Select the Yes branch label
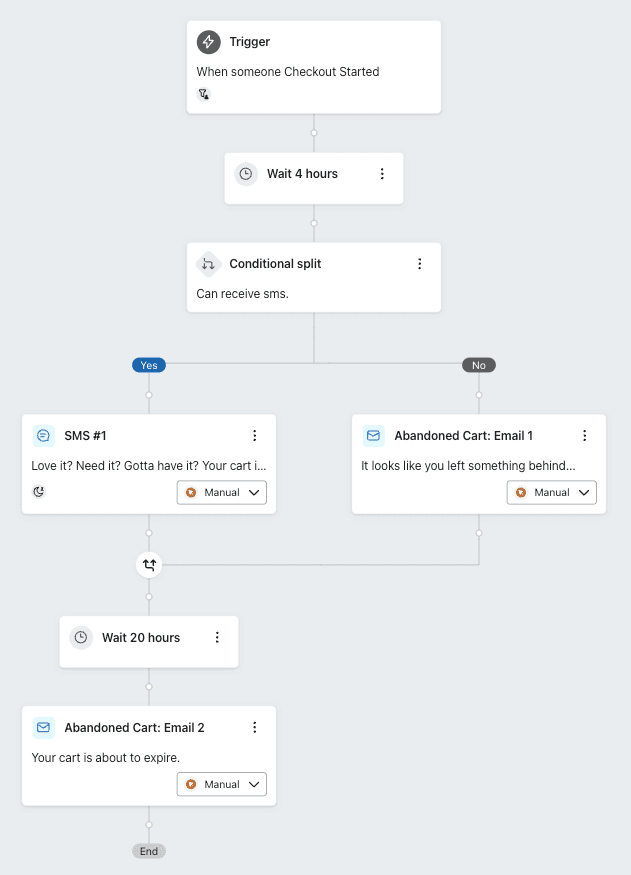Viewport: 631px width, 875px height. pyautogui.click(x=148, y=365)
